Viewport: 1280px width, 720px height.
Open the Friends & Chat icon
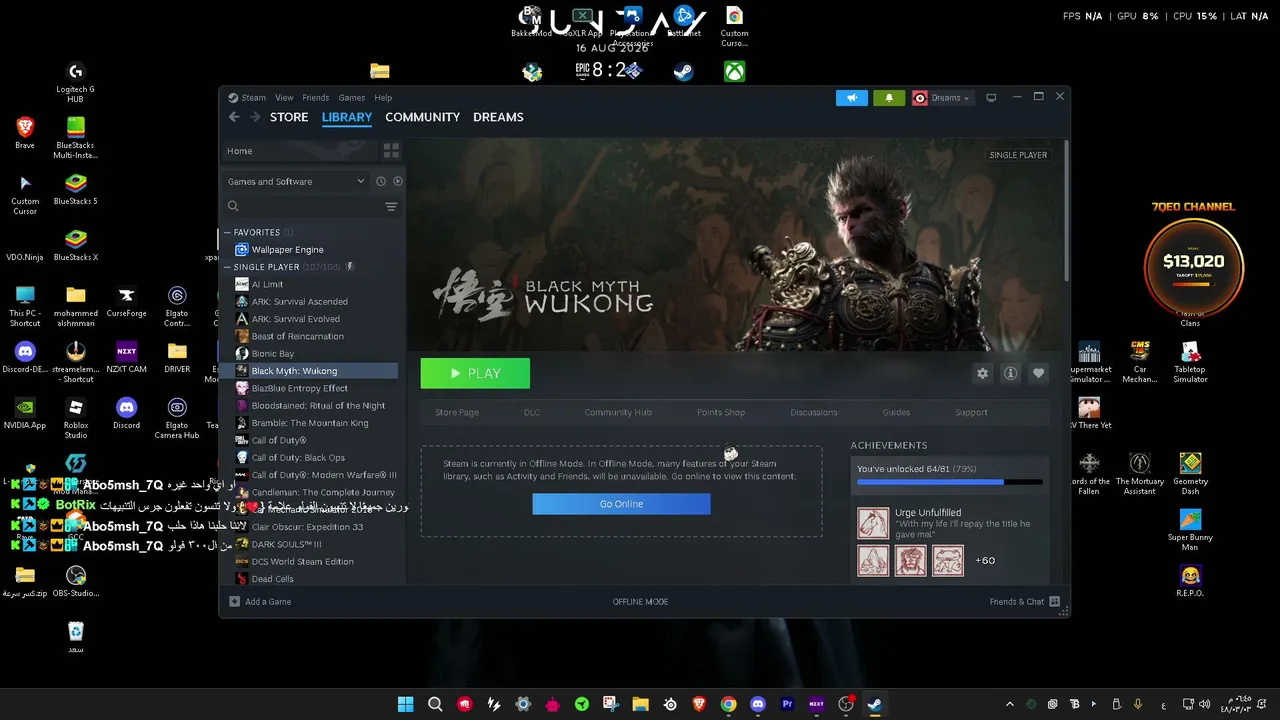pos(1054,602)
